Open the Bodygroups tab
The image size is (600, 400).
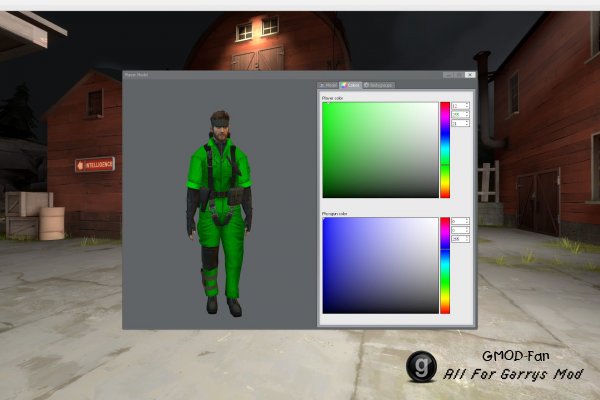[x=378, y=85]
